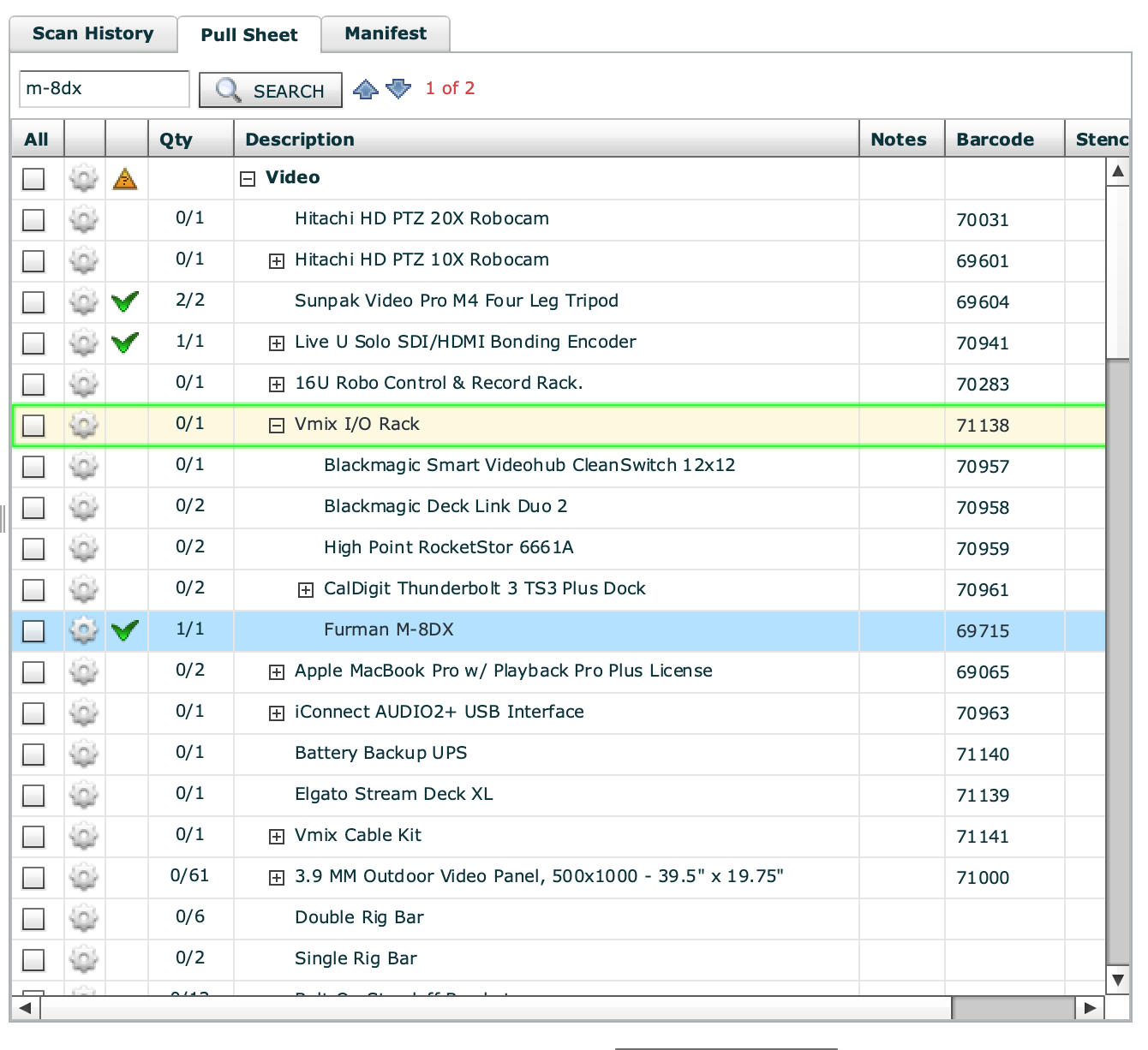Viewport: 1148px width, 1050px height.
Task: Switch to the Scan History tab
Action: point(93,34)
